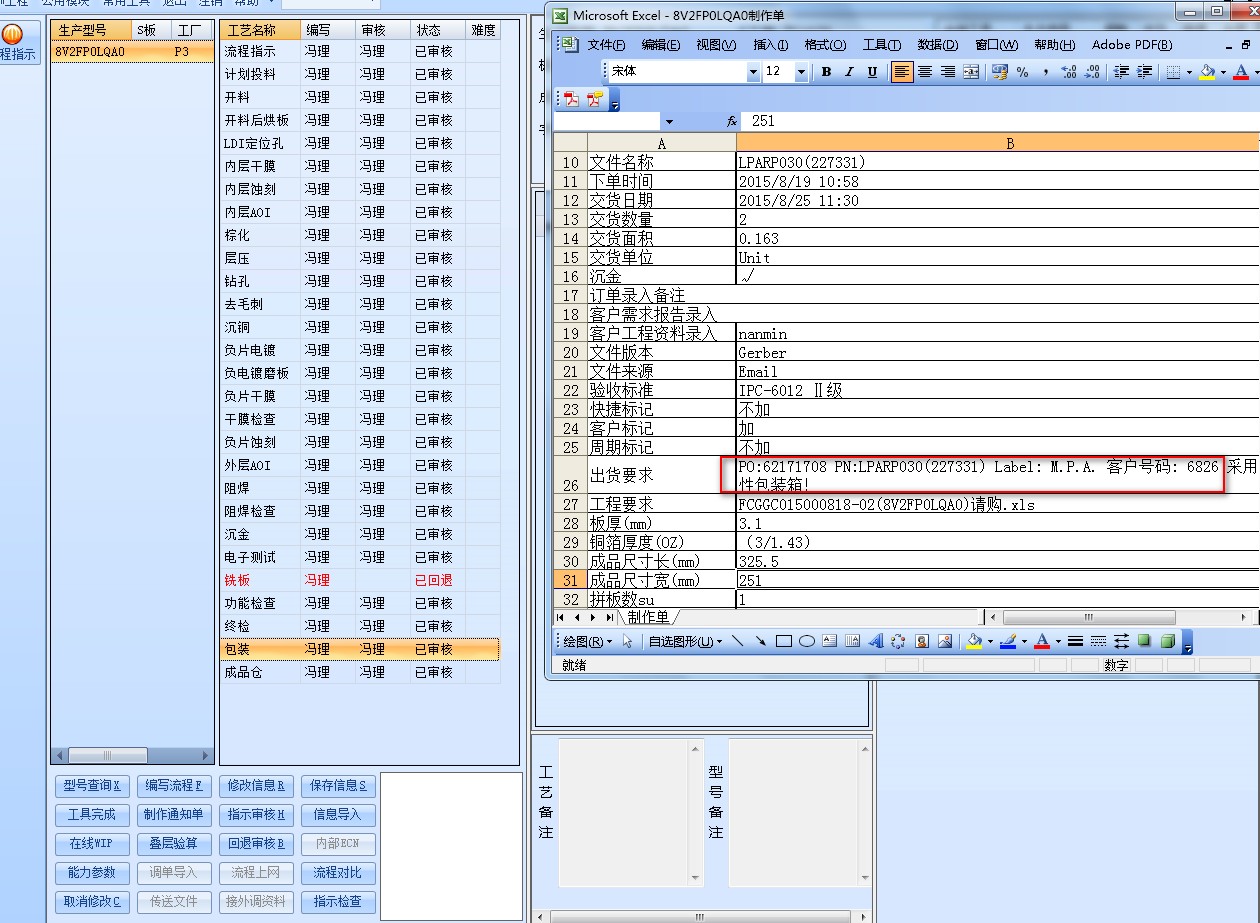The image size is (1260, 923).
Task: Select the center alignment icon
Action: [x=925, y=72]
